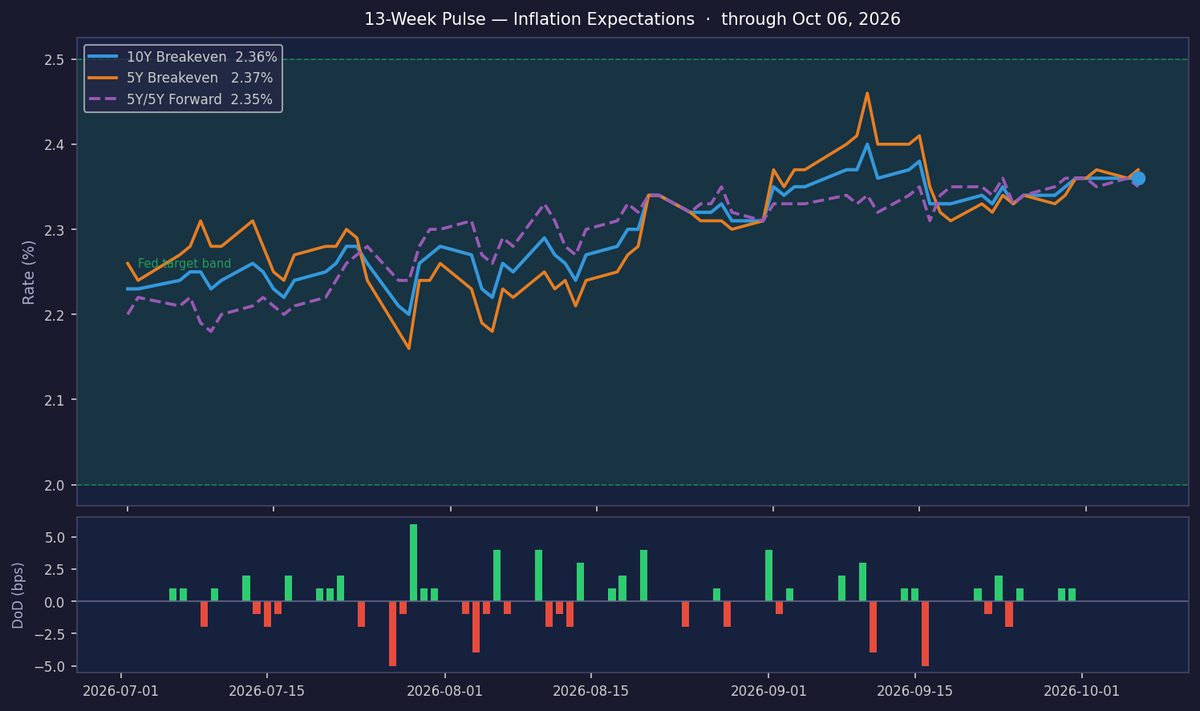
Task: Select the '5Y/5Y Forward 2.35%' legend entry
Action: click(182, 98)
